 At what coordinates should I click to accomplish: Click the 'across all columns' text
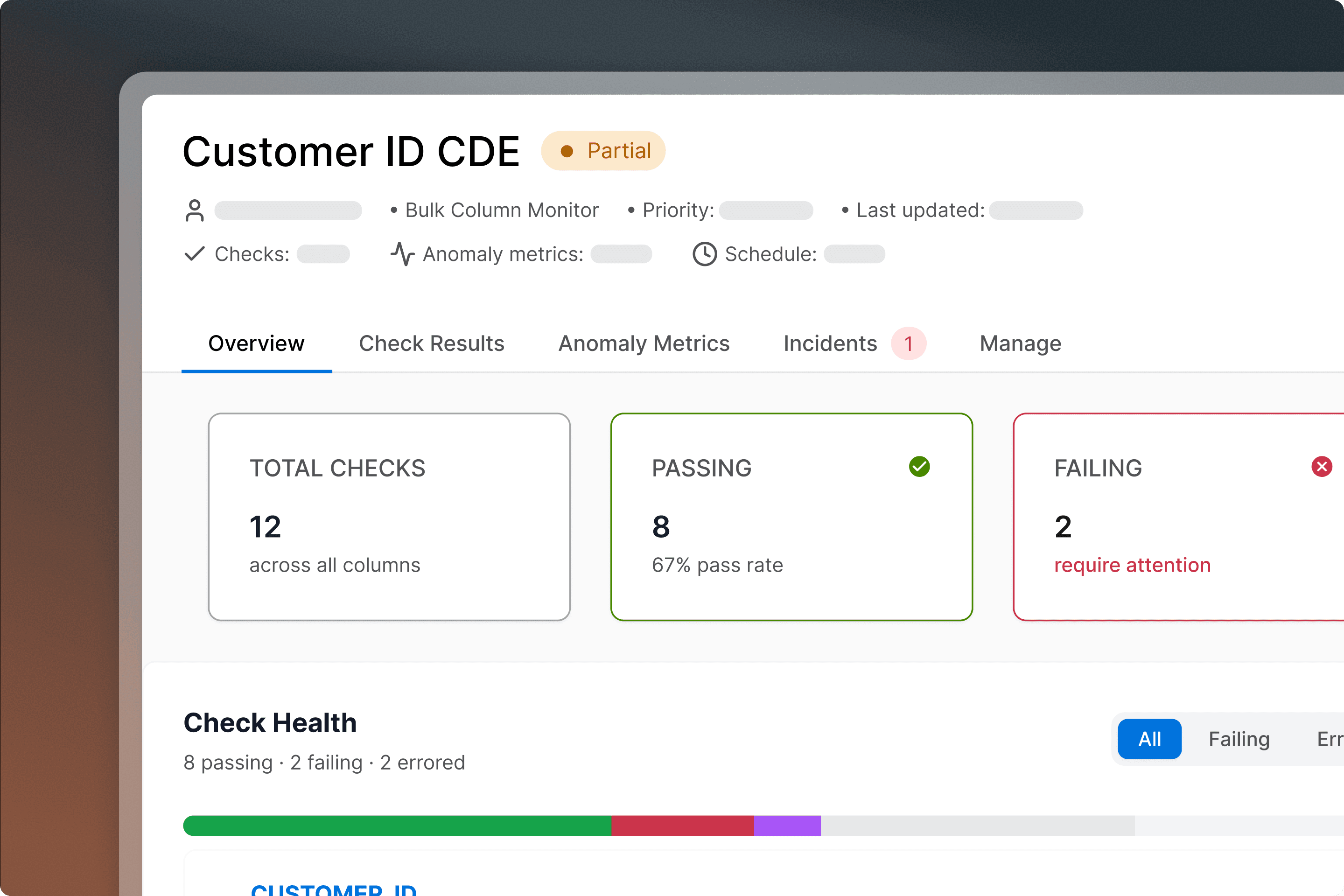click(x=335, y=565)
